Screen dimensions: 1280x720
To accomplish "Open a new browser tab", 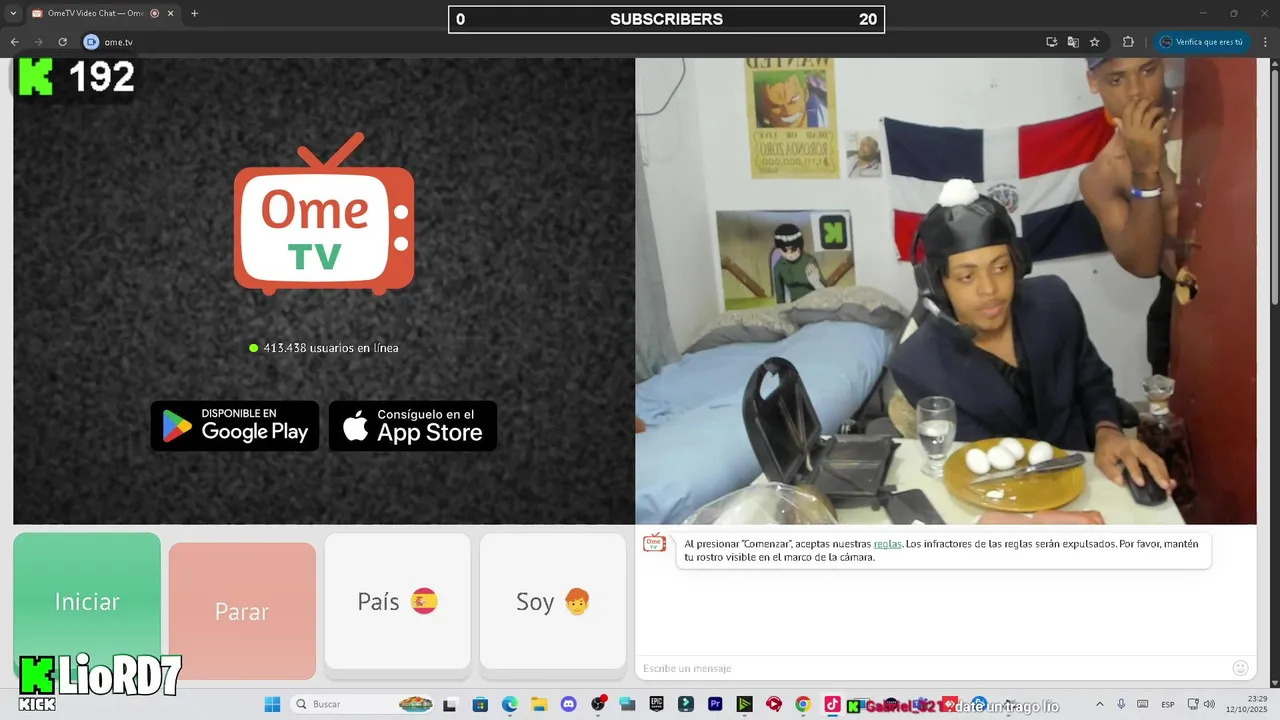I will pos(194,13).
